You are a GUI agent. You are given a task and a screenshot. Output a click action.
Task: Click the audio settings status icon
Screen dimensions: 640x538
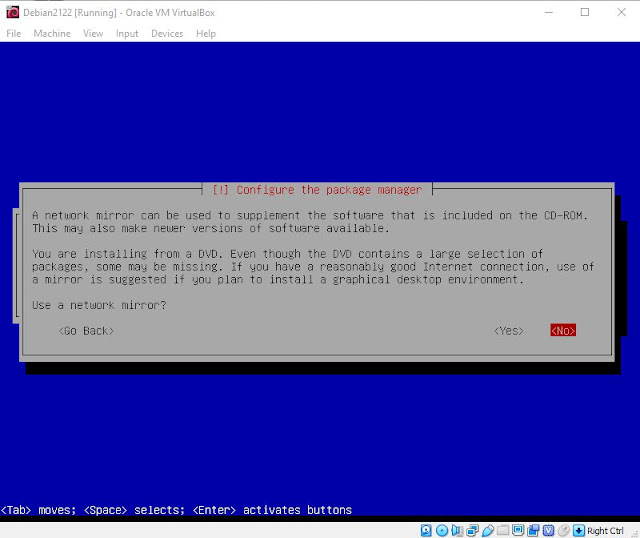(x=457, y=530)
